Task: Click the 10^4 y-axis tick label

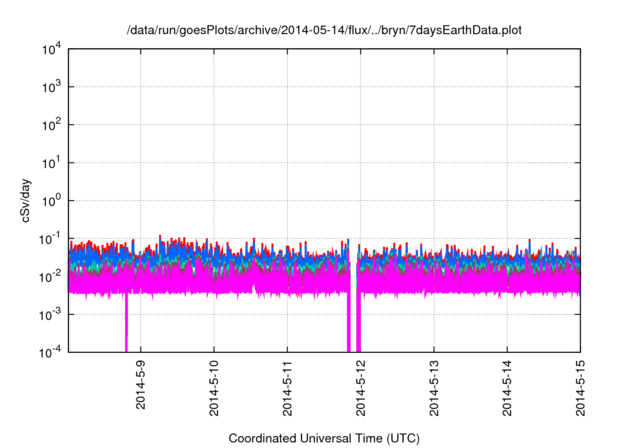Action: pos(51,49)
